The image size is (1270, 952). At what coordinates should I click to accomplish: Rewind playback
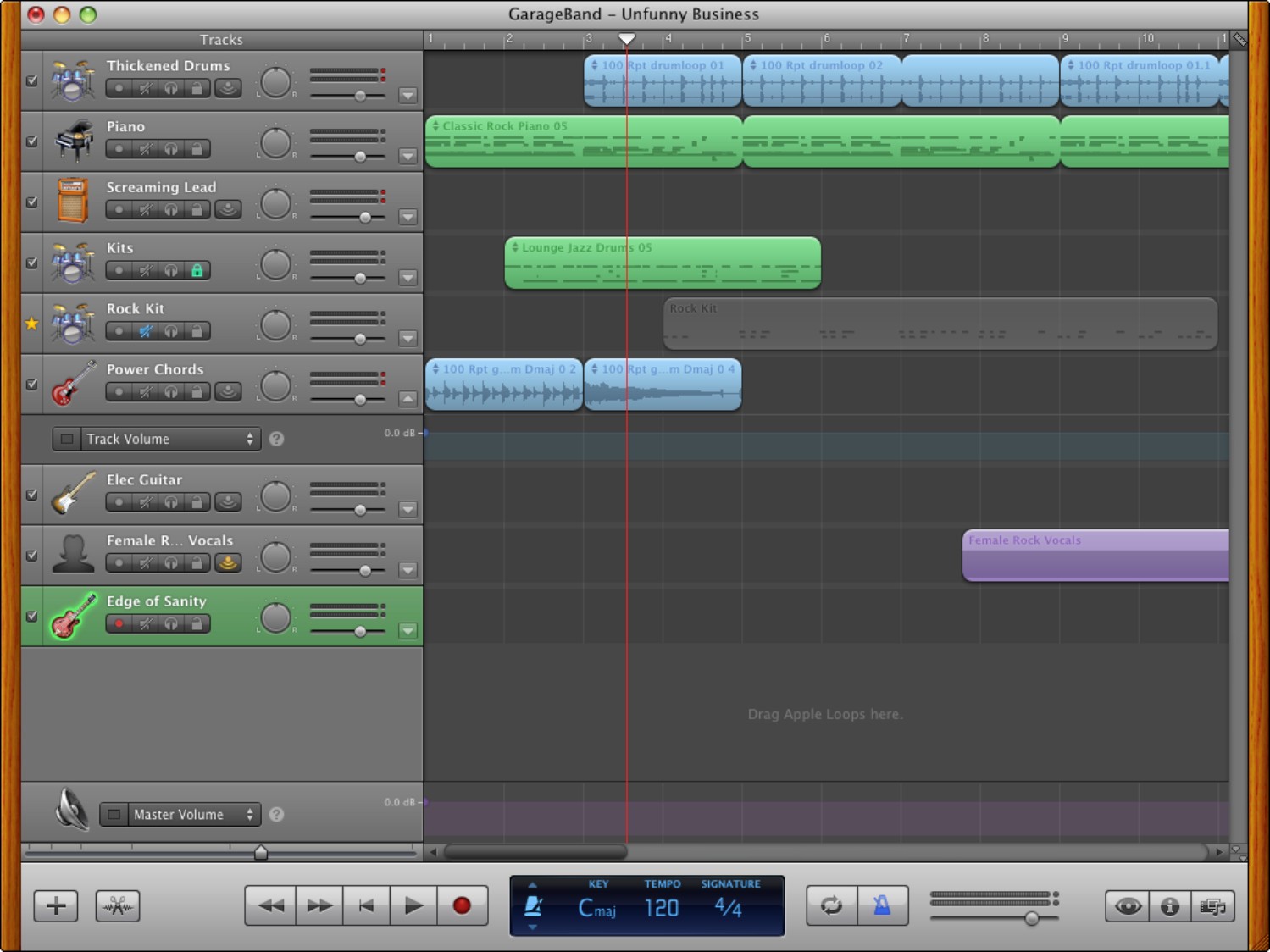click(x=270, y=905)
